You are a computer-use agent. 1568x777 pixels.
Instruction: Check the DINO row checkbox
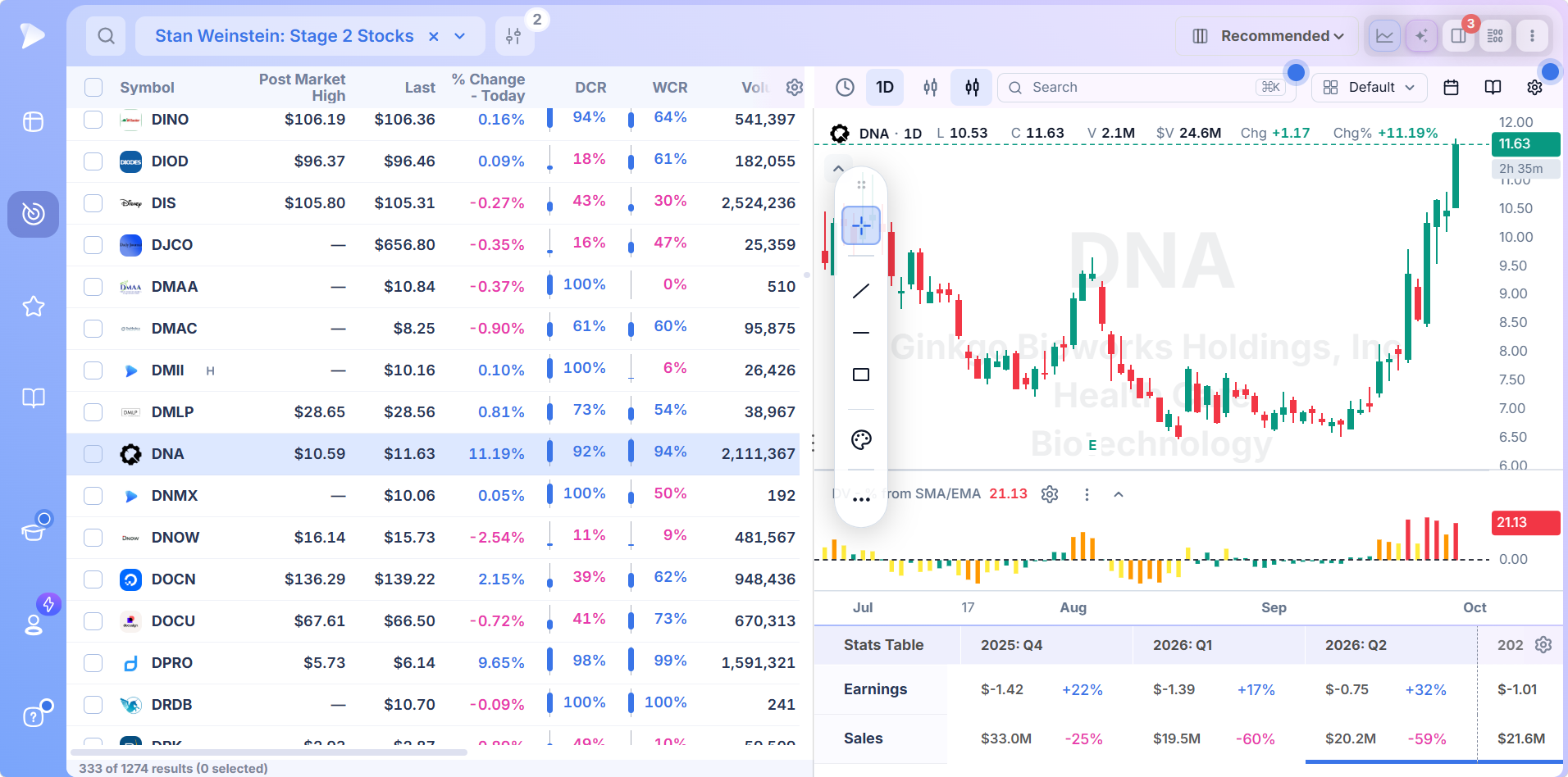(x=93, y=120)
